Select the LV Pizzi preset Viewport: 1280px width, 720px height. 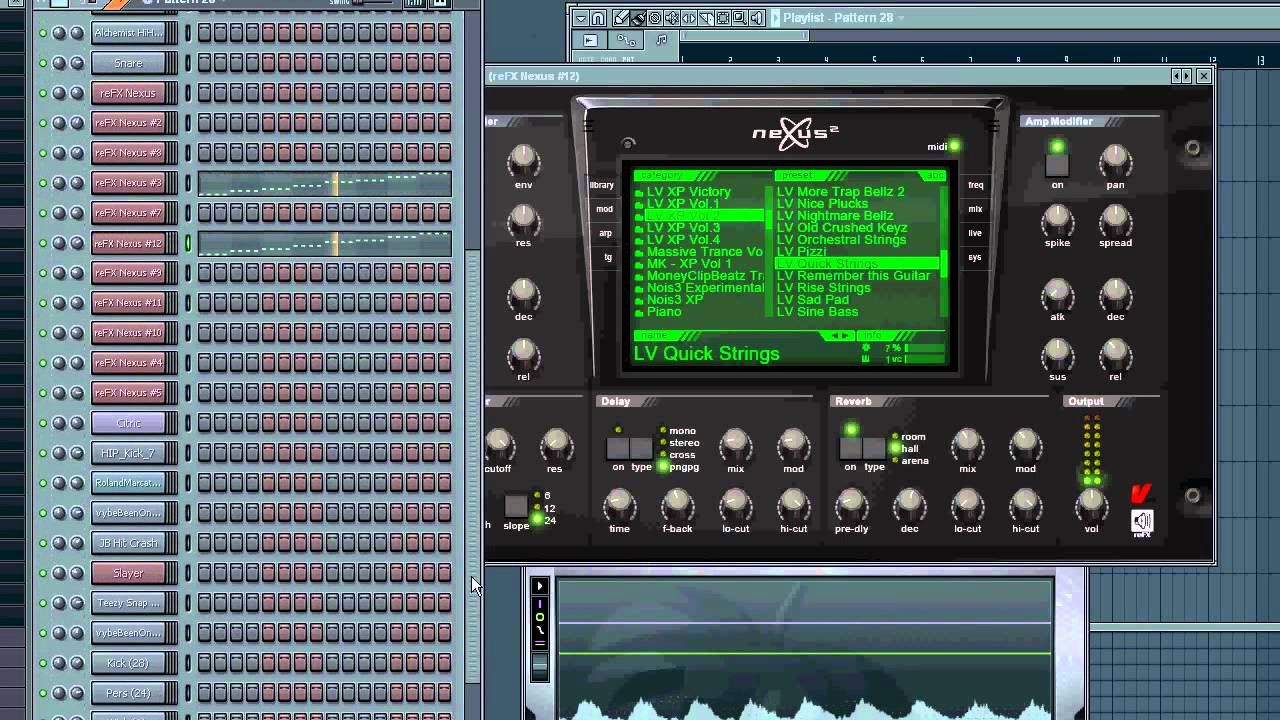point(802,252)
